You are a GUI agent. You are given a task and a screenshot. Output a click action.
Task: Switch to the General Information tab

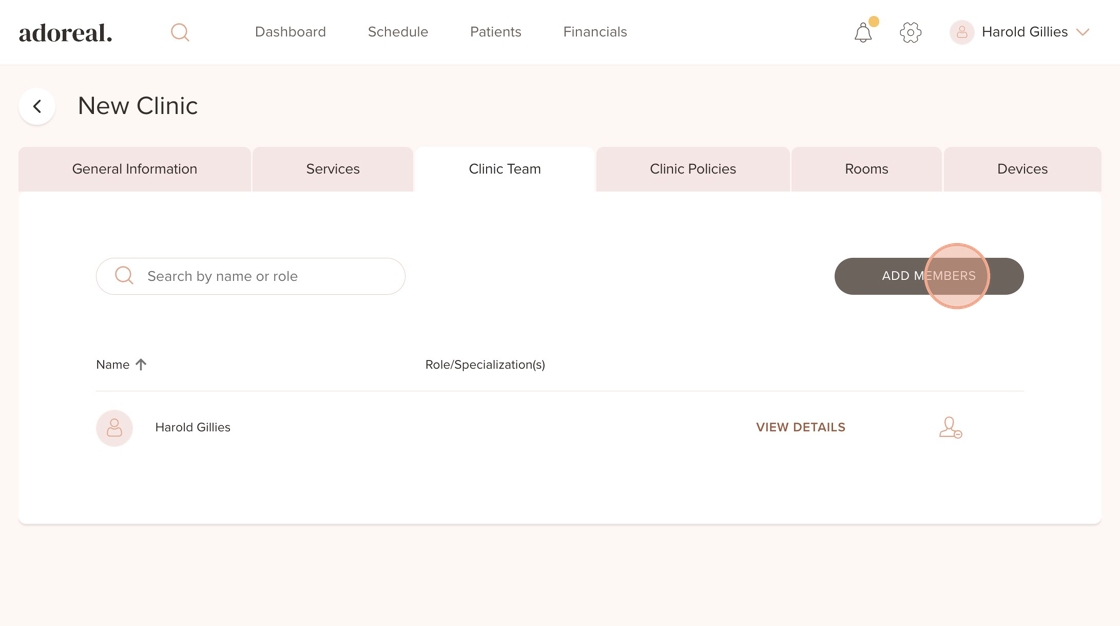(x=134, y=169)
